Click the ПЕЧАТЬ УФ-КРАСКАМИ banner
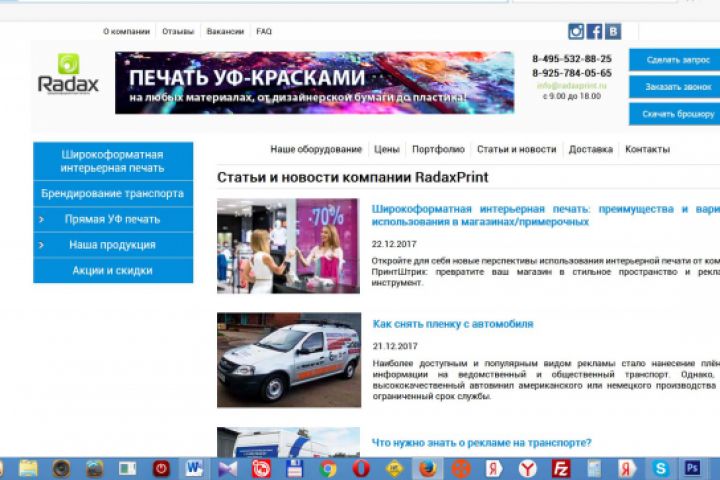720x480 pixels. 315,83
